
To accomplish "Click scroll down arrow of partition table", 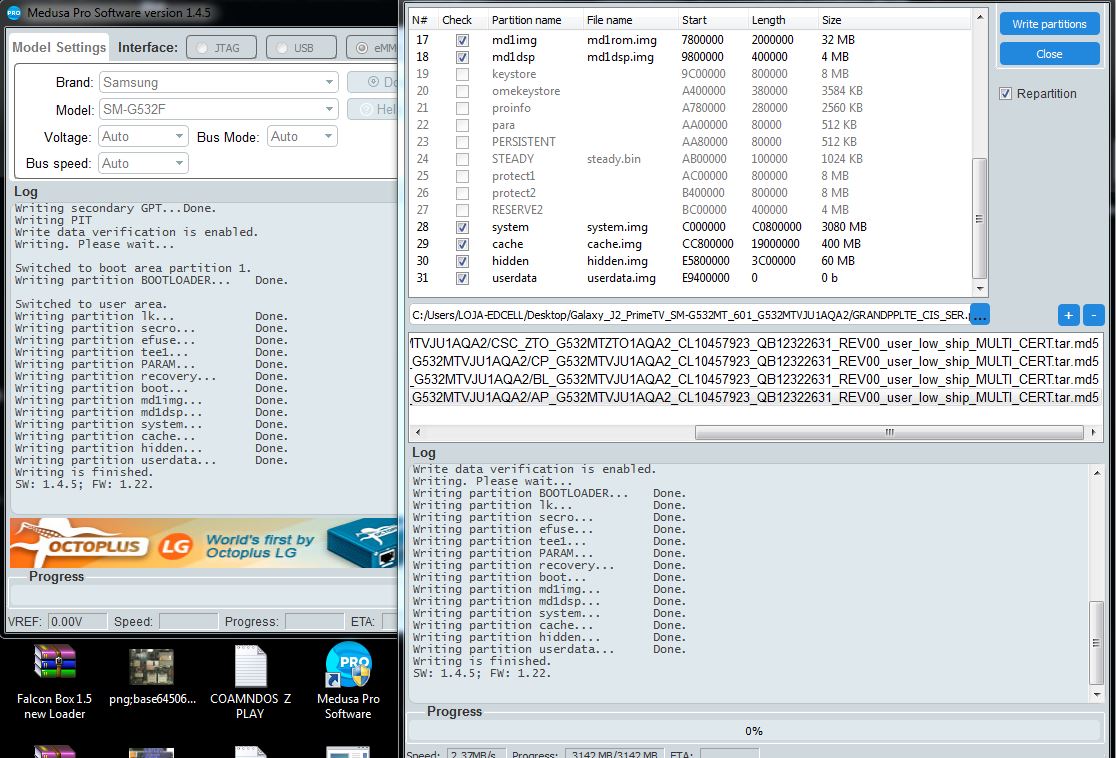I will (980, 288).
